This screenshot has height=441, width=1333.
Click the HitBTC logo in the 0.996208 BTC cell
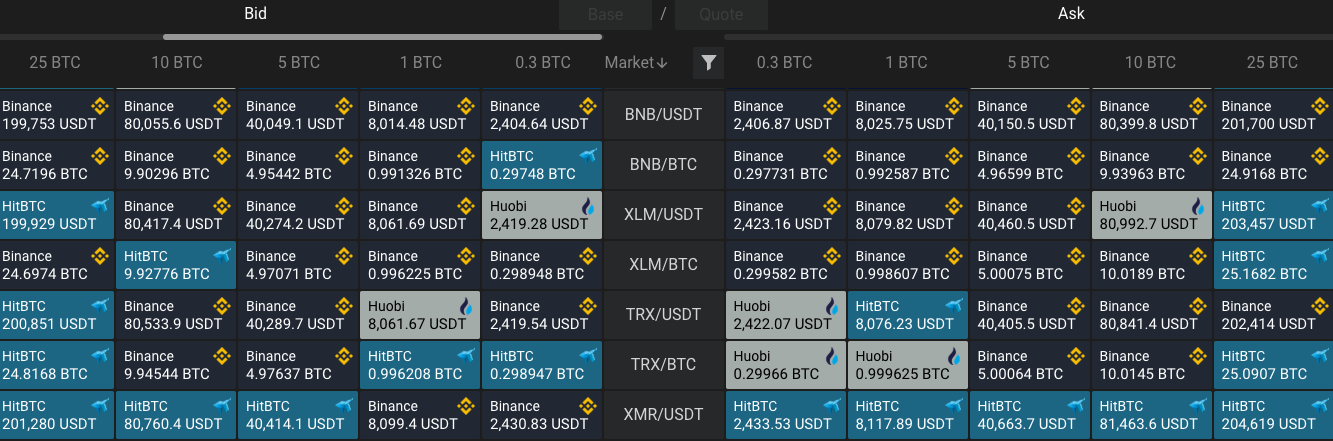[466, 356]
